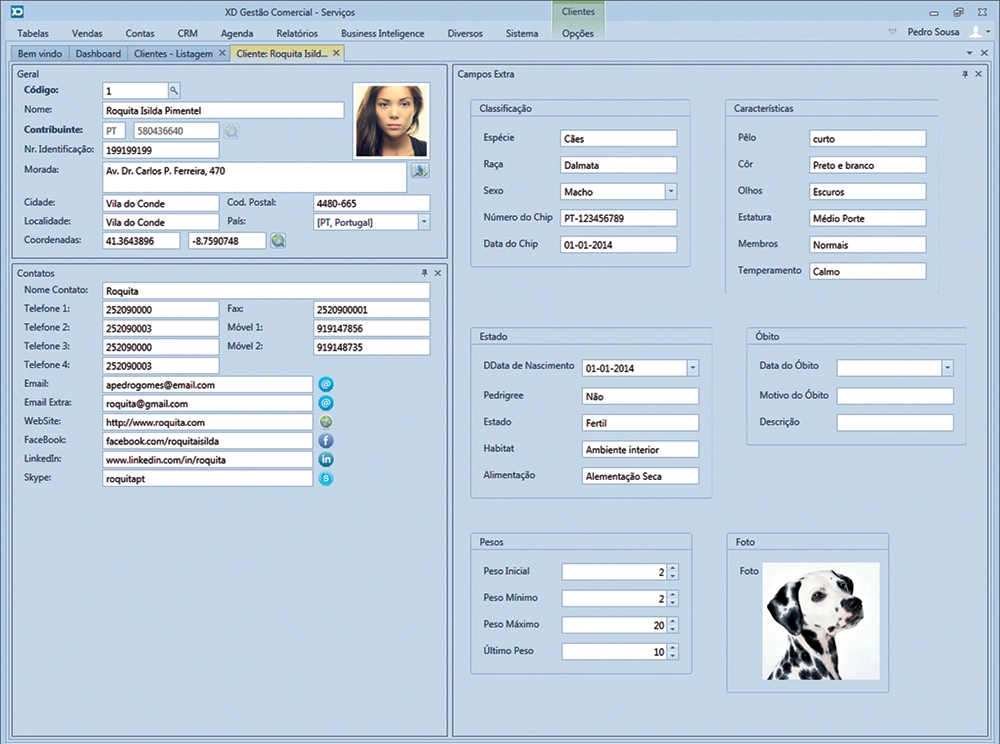Screen dimensions: 1000x744
Task: Click the search icon beside Código field
Action: coord(173,90)
